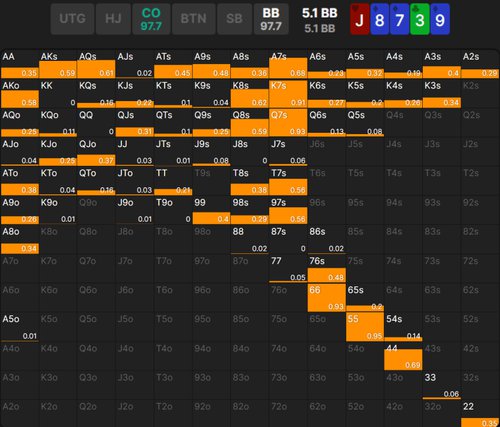The image size is (500, 427).
Task: Click the BTN position button
Action: click(x=194, y=19)
